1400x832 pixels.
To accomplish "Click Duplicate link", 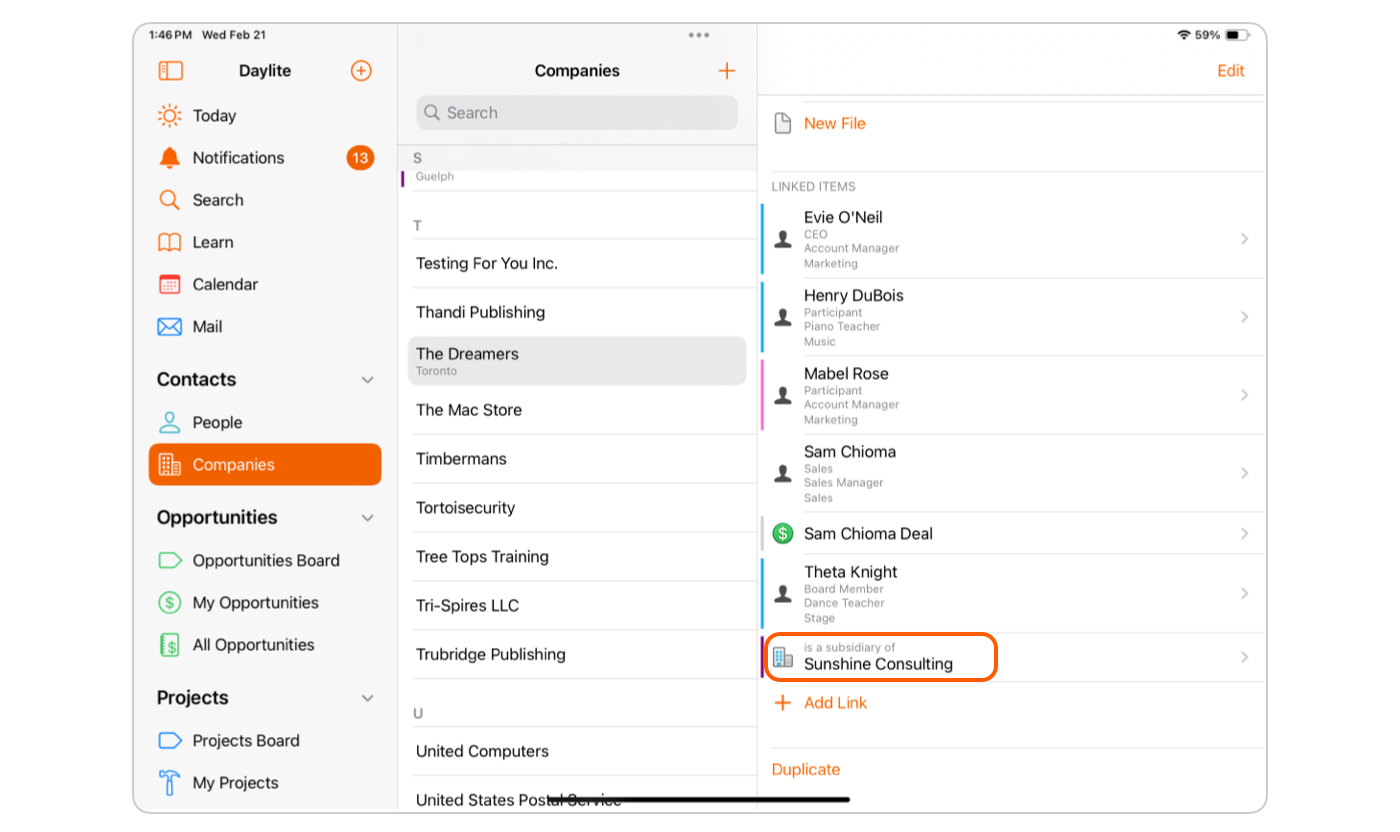I will pos(806,770).
